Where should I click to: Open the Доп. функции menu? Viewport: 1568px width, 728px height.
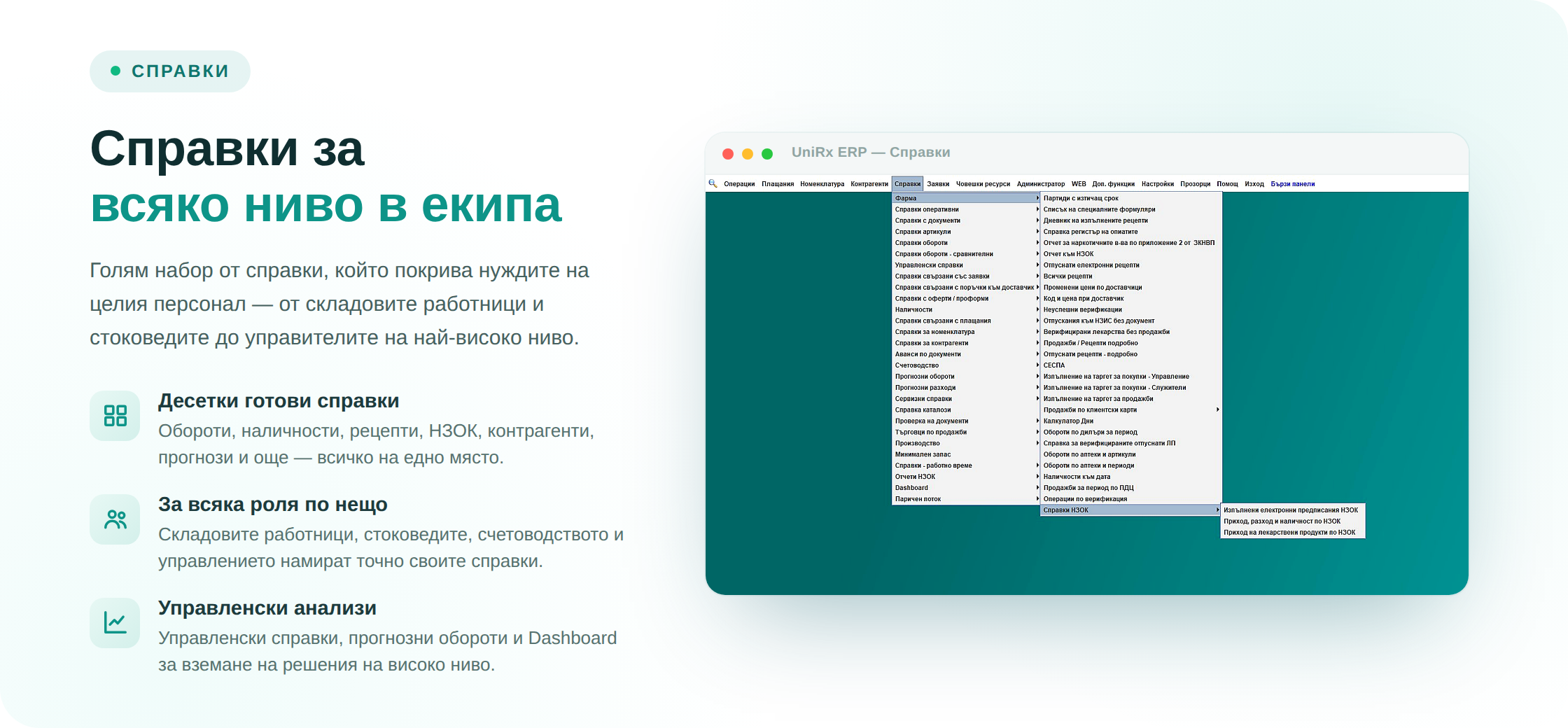tap(1113, 184)
